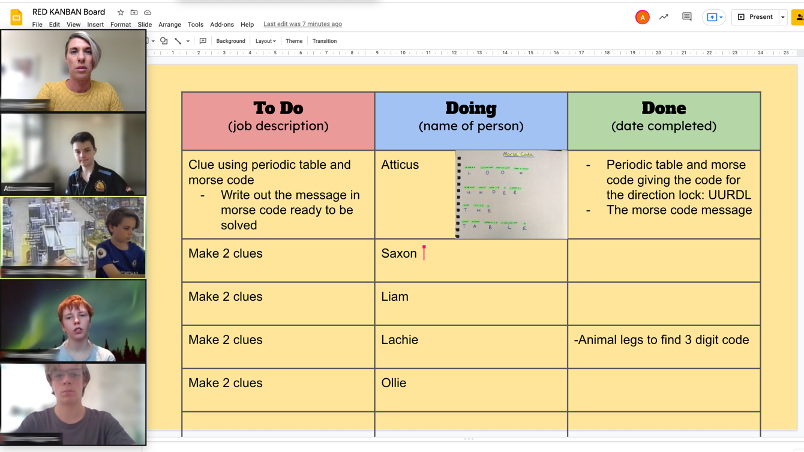
Task: Select the Shape tool in the toolbar
Action: pyautogui.click(x=164, y=41)
